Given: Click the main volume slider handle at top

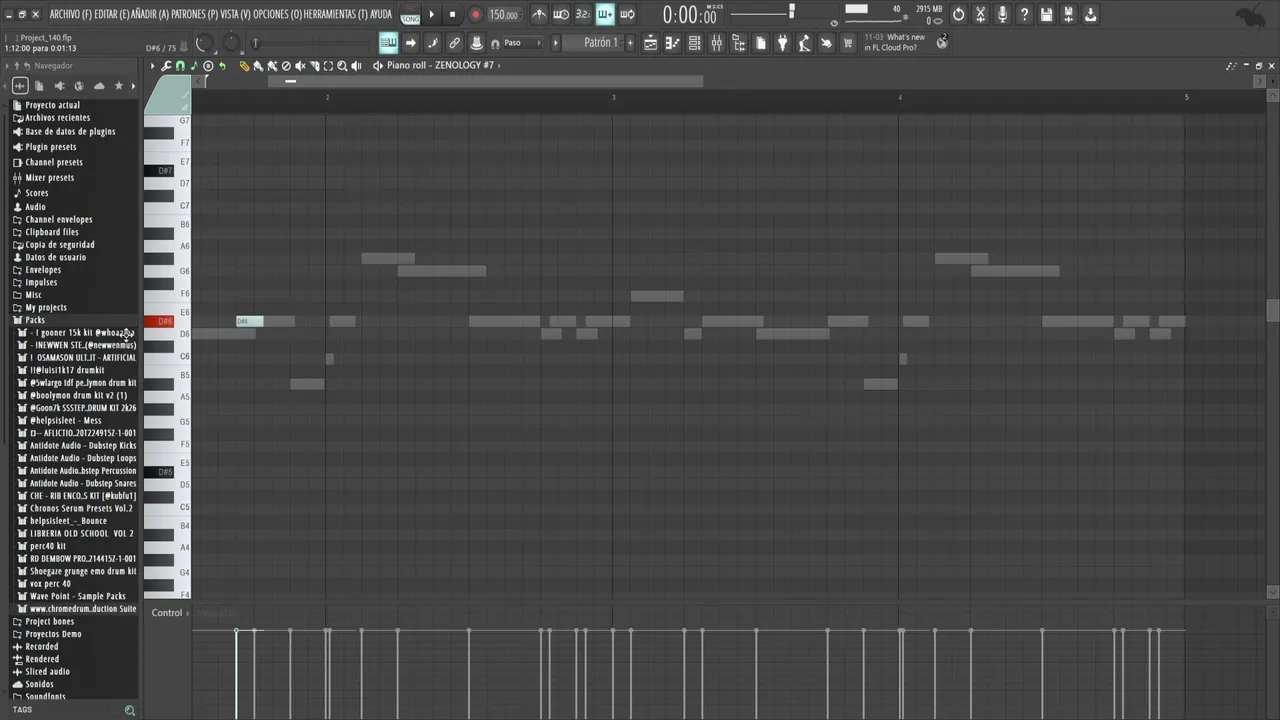Looking at the screenshot, I should click(791, 11).
